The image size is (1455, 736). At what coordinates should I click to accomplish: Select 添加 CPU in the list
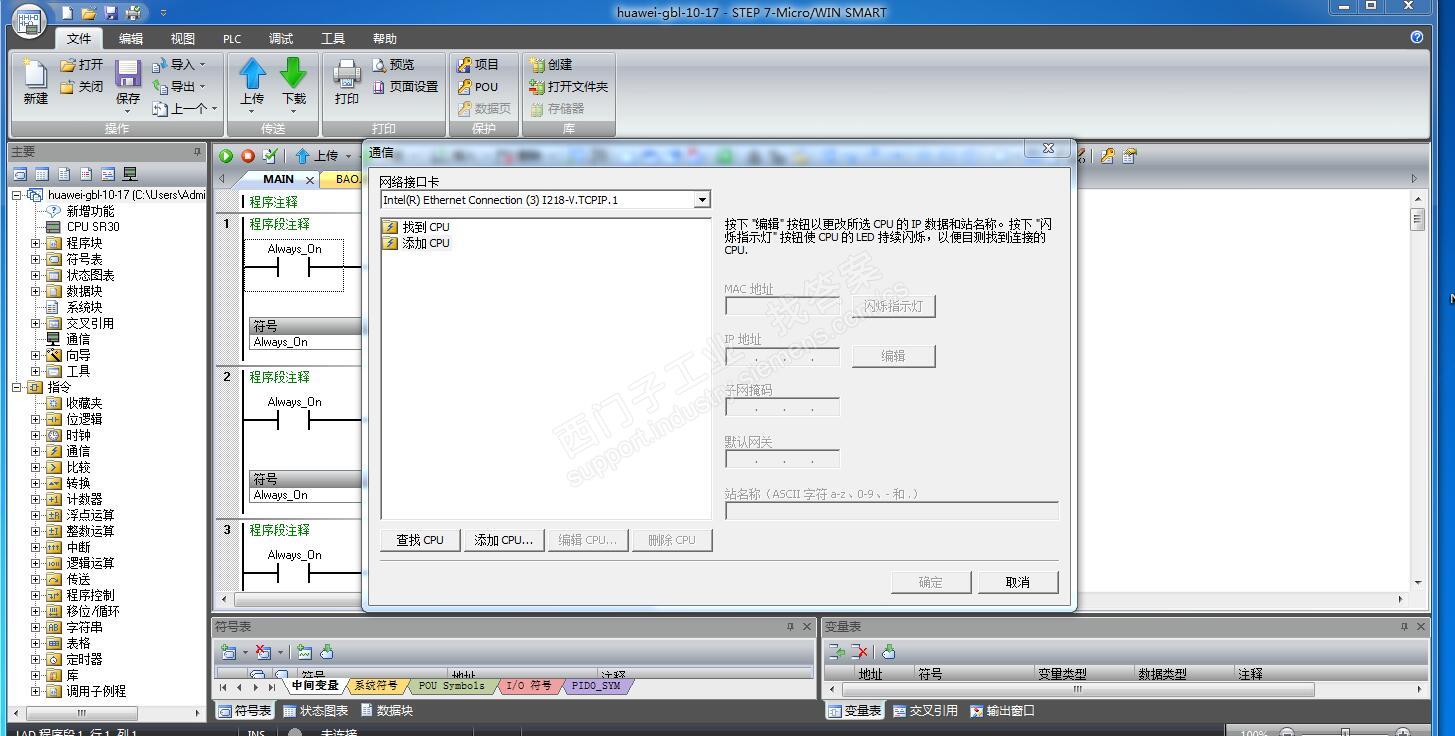coord(417,243)
